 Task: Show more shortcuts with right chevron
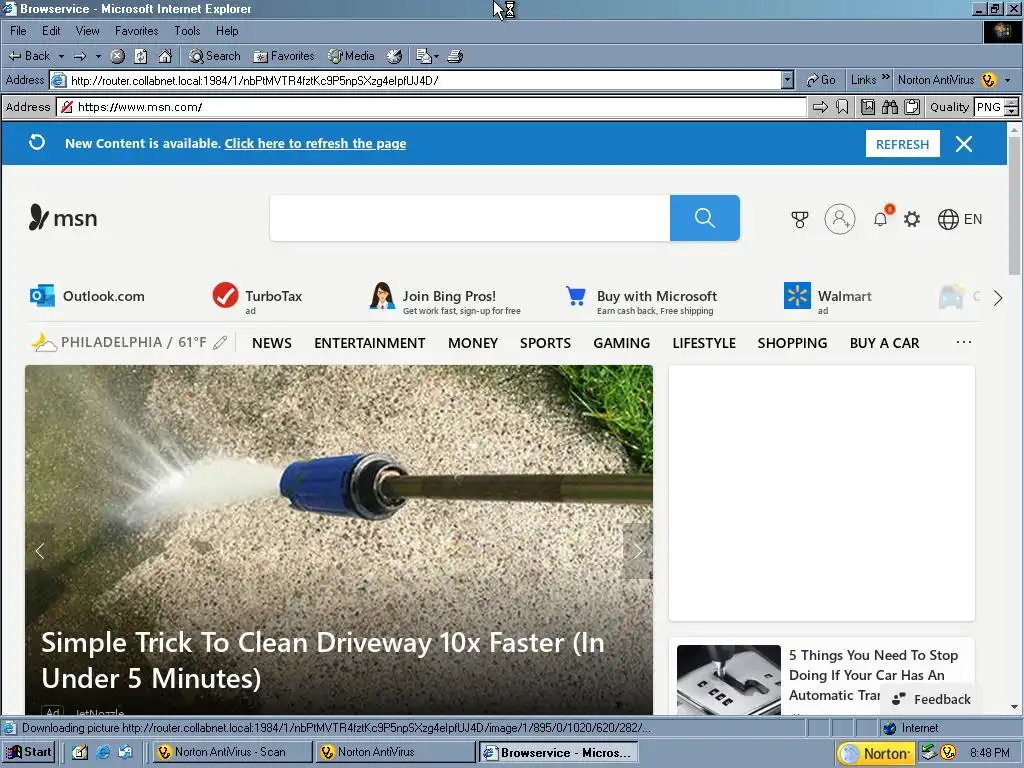coord(998,298)
